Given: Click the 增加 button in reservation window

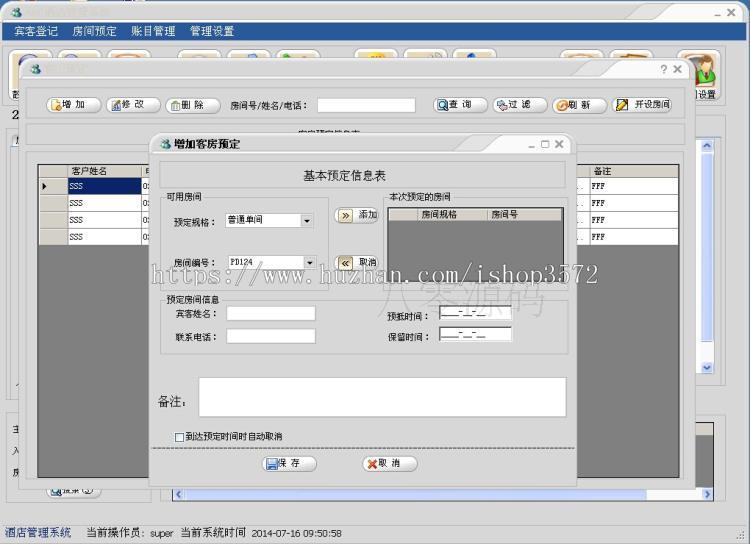Looking at the screenshot, I should coord(74,105).
